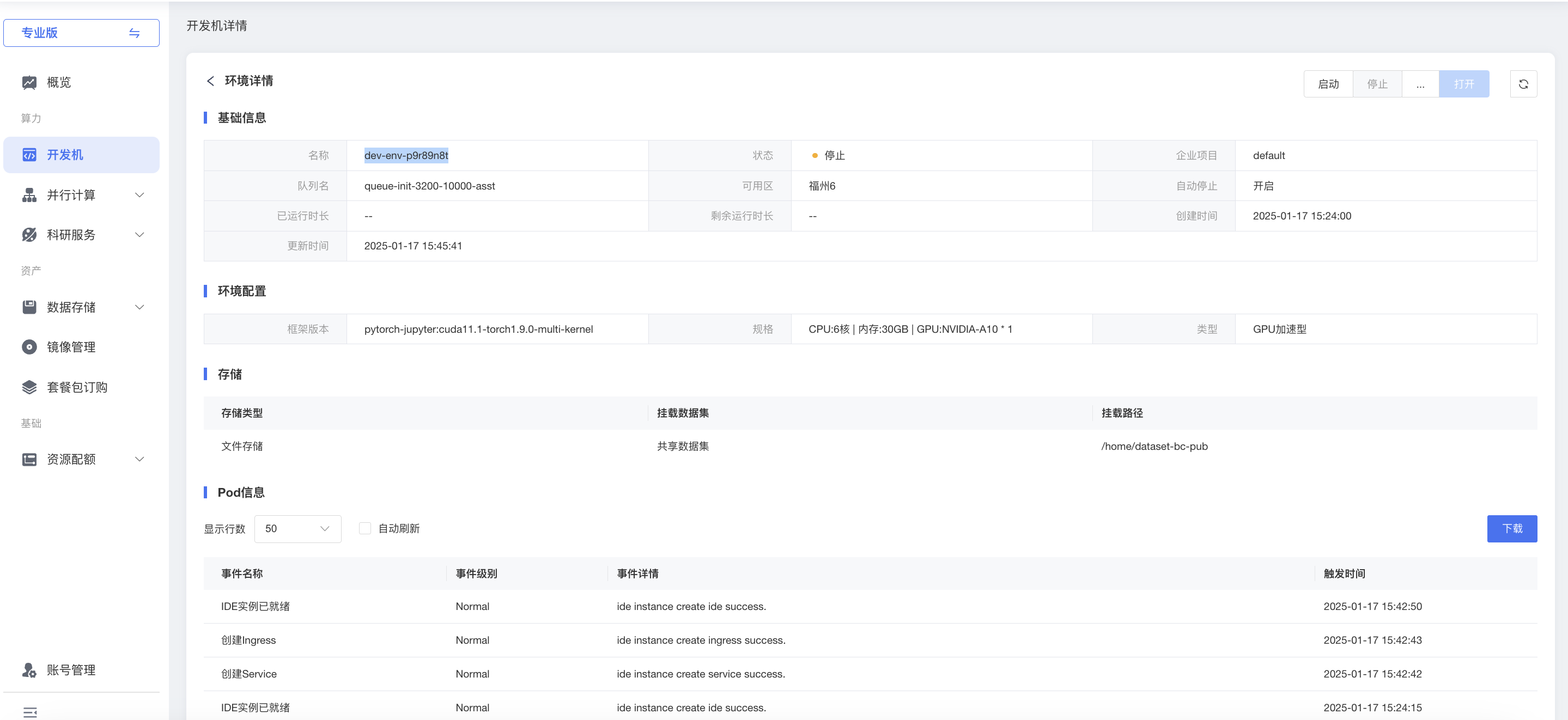Image resolution: width=1568 pixels, height=720 pixels.
Task: Click the 科研服务 sidebar icon
Action: click(x=29, y=234)
